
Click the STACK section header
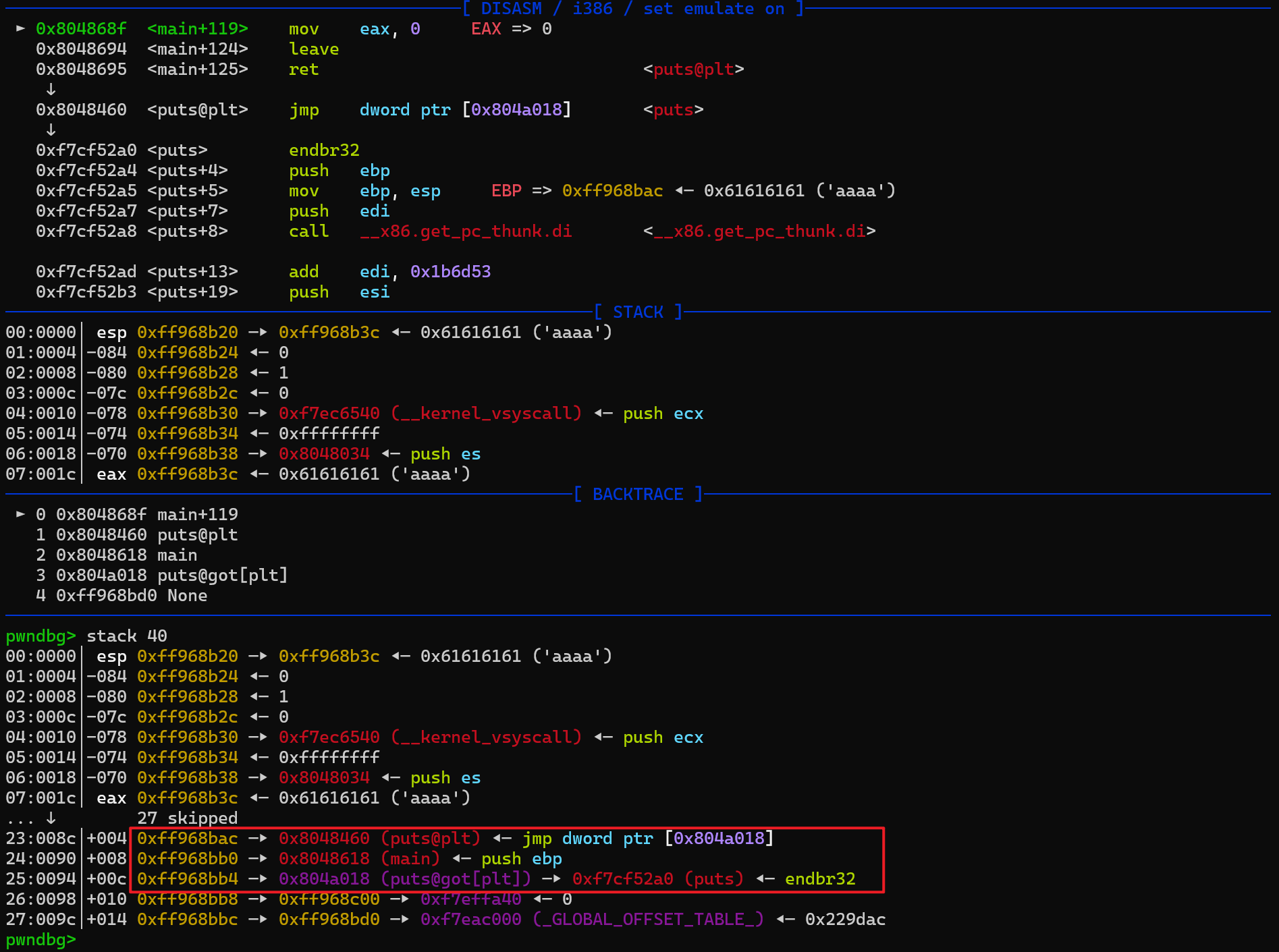(x=638, y=312)
